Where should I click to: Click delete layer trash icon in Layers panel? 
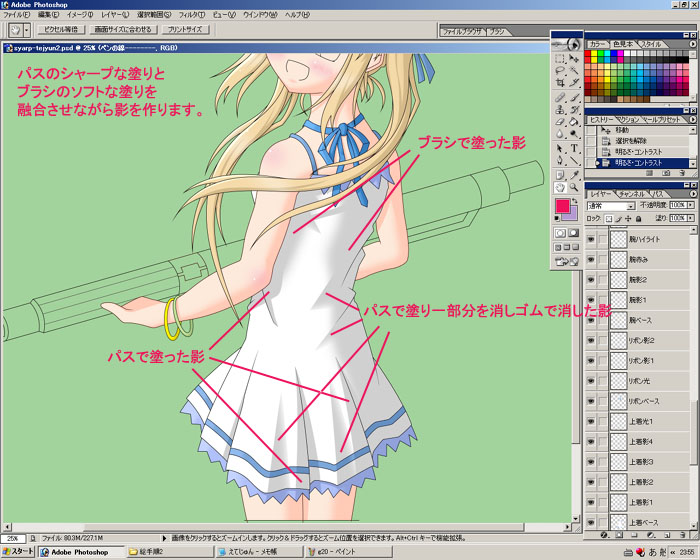point(682,535)
